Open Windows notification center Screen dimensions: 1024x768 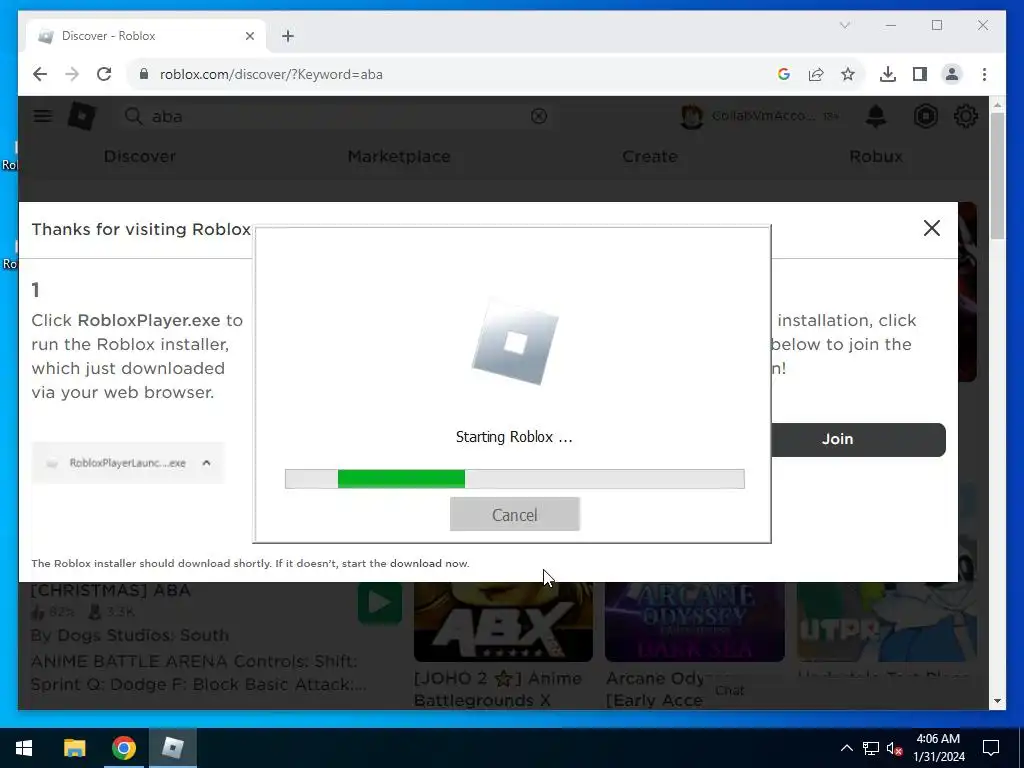point(991,748)
